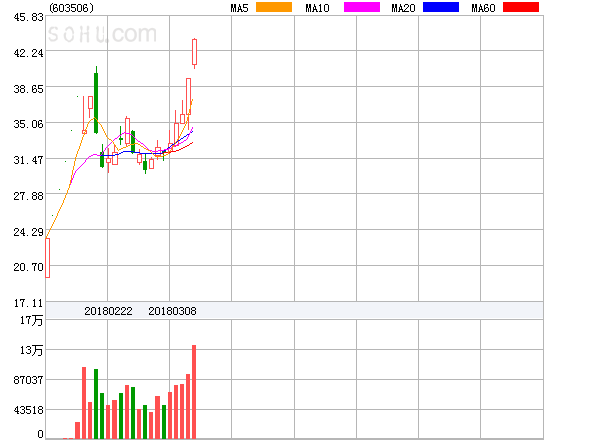600x440 pixels.
Task: Click the 38.65 price axis label
Action: 29,89
